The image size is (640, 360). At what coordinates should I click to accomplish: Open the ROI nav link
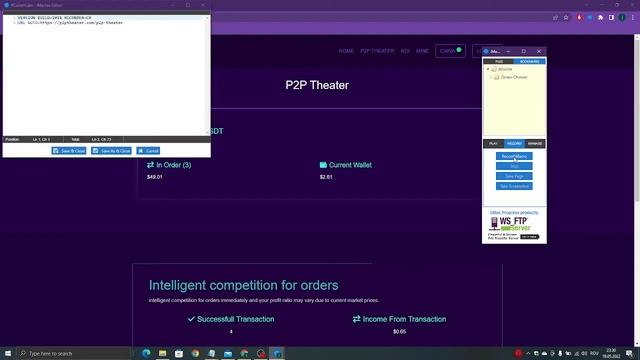[x=405, y=51]
